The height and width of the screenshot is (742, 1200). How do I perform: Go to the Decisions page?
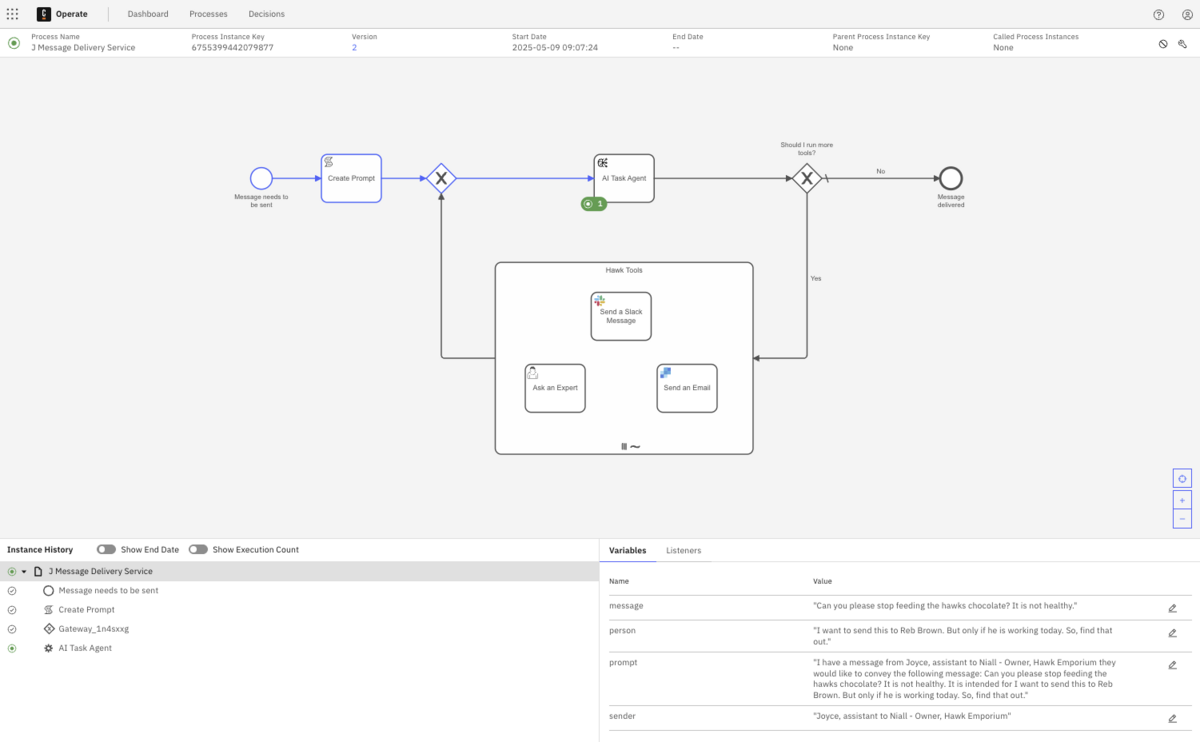(x=266, y=14)
